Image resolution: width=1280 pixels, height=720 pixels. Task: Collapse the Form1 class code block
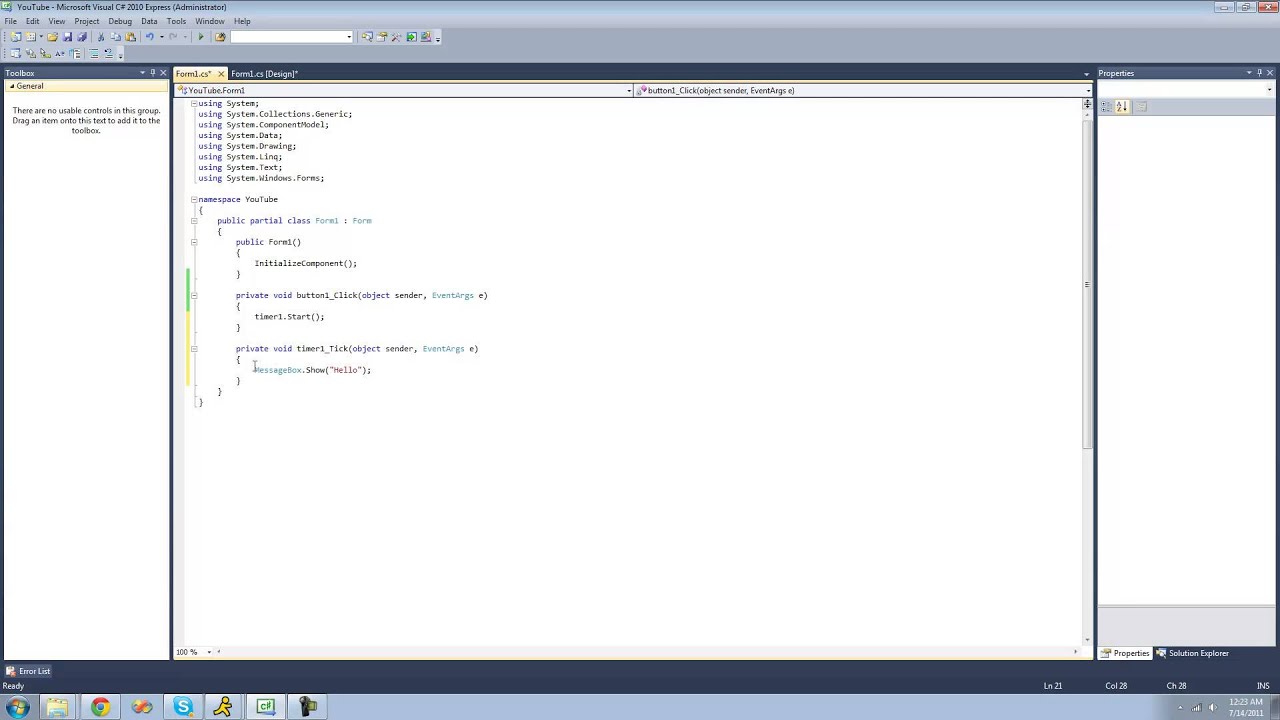[194, 221]
